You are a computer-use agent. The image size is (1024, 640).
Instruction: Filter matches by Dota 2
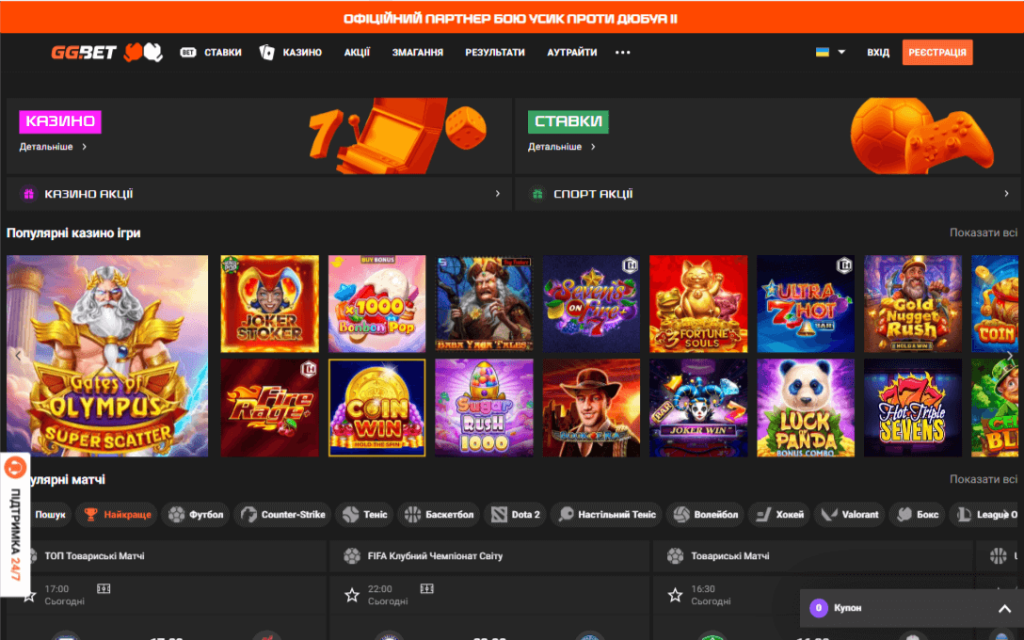pyautogui.click(x=515, y=515)
